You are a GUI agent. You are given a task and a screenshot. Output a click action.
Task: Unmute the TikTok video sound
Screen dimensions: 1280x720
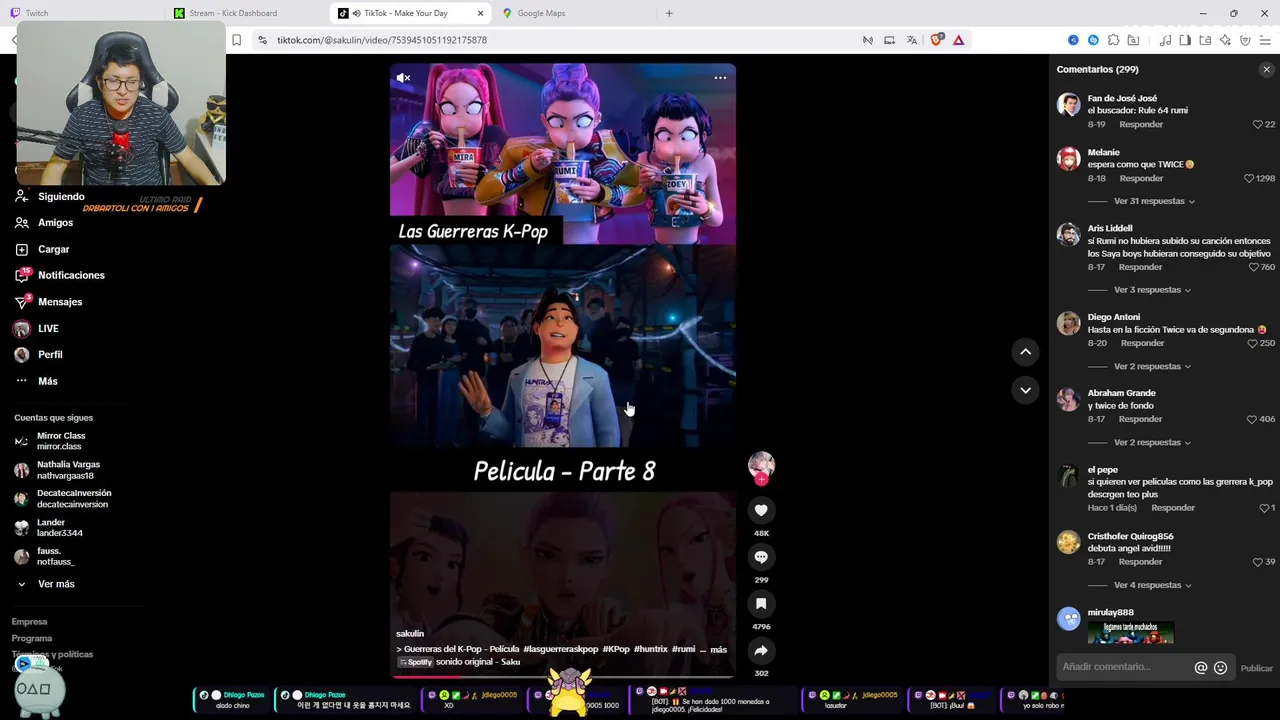coord(404,77)
